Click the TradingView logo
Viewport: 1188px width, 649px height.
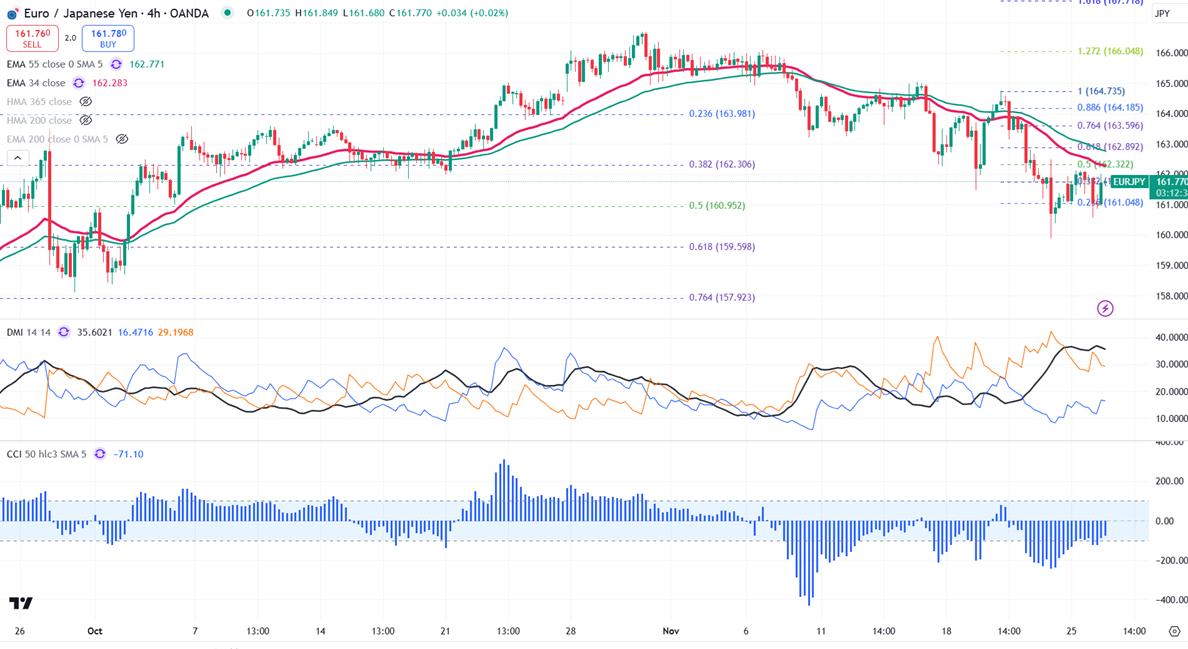click(21, 603)
